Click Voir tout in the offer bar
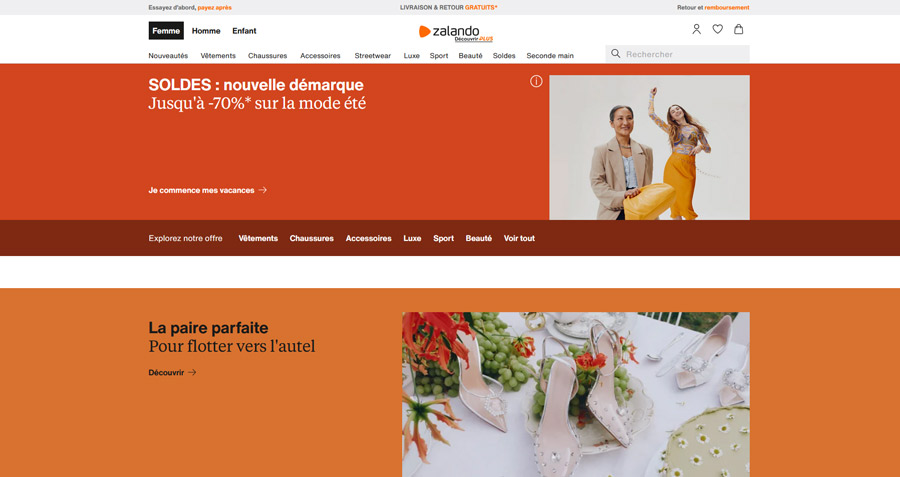The width and height of the screenshot is (900, 477). click(x=519, y=238)
